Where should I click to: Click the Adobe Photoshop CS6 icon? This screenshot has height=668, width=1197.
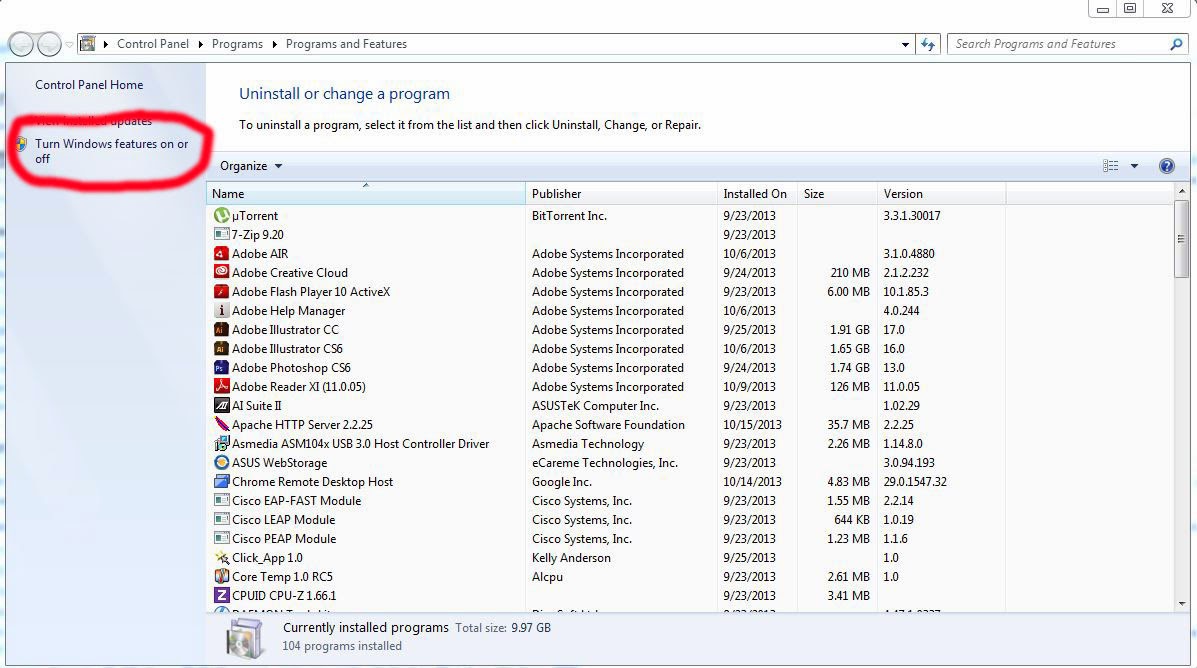221,367
